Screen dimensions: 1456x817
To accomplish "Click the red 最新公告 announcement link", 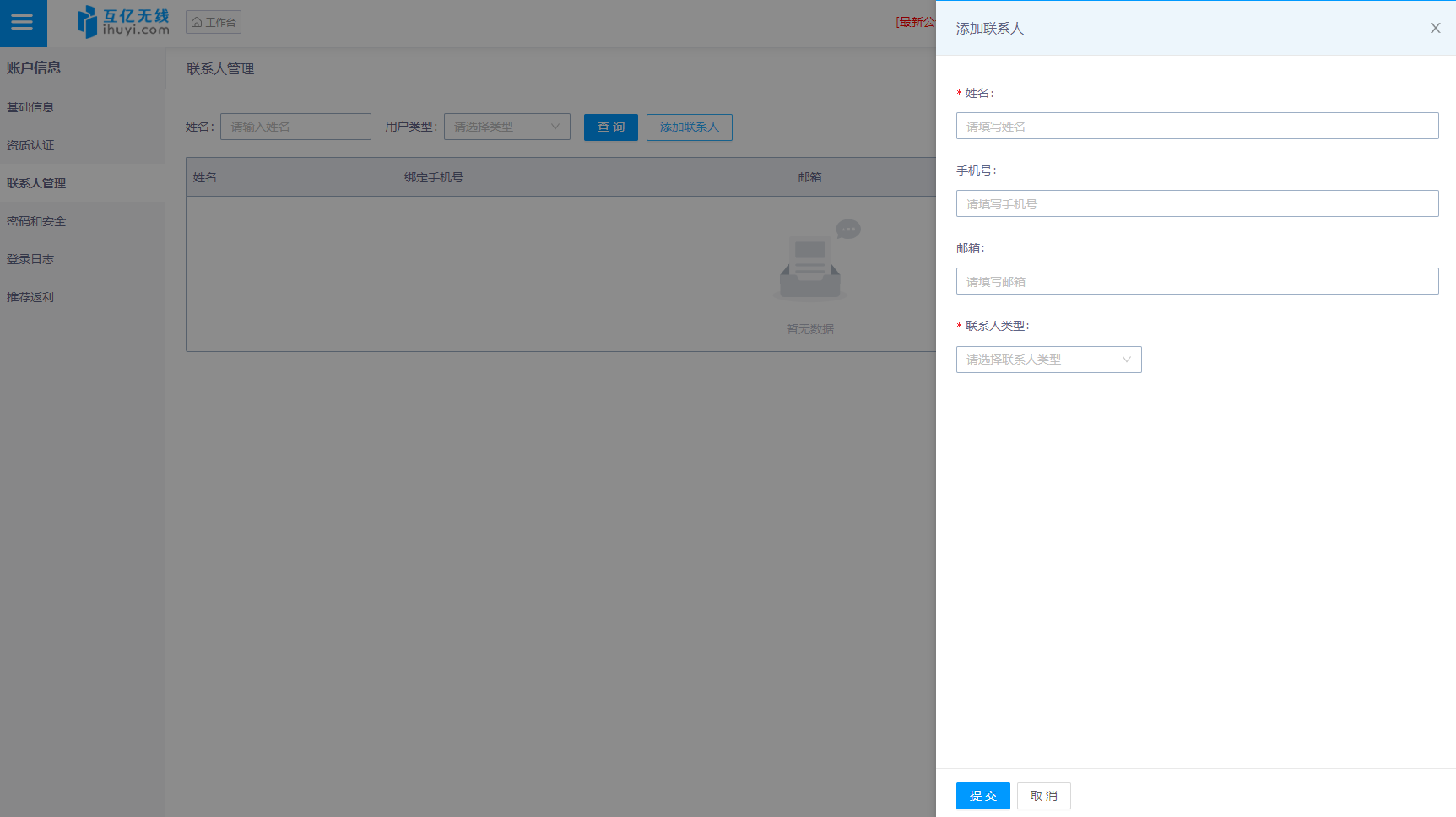I will 916,22.
